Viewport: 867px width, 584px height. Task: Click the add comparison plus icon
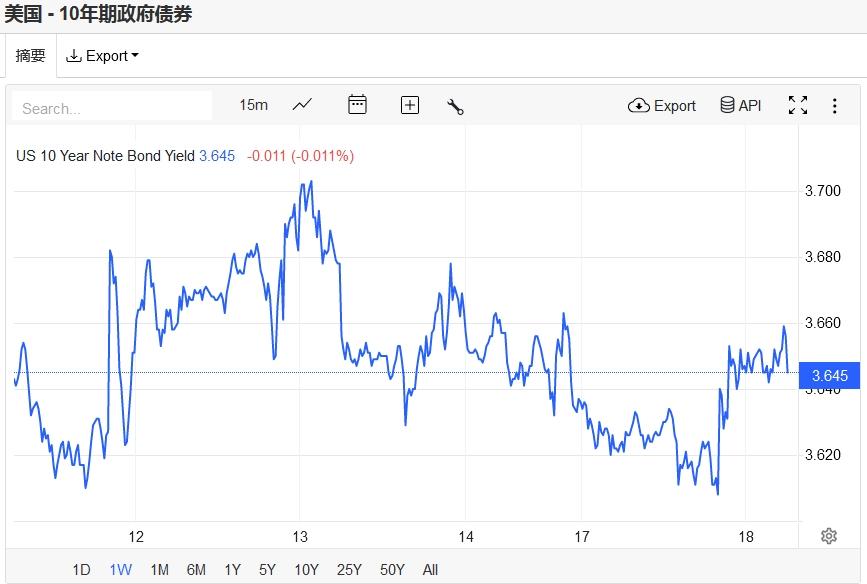(409, 105)
